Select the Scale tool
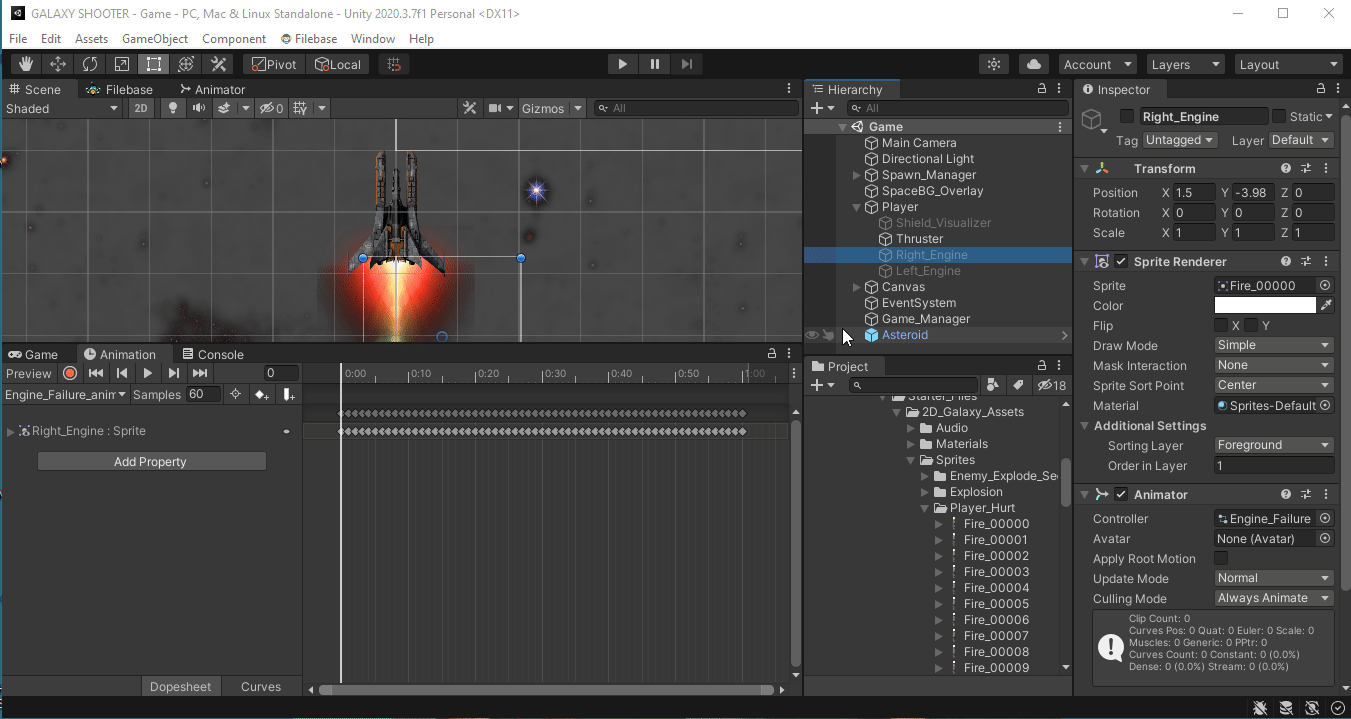Screen dimensions: 1351x719 122,64
